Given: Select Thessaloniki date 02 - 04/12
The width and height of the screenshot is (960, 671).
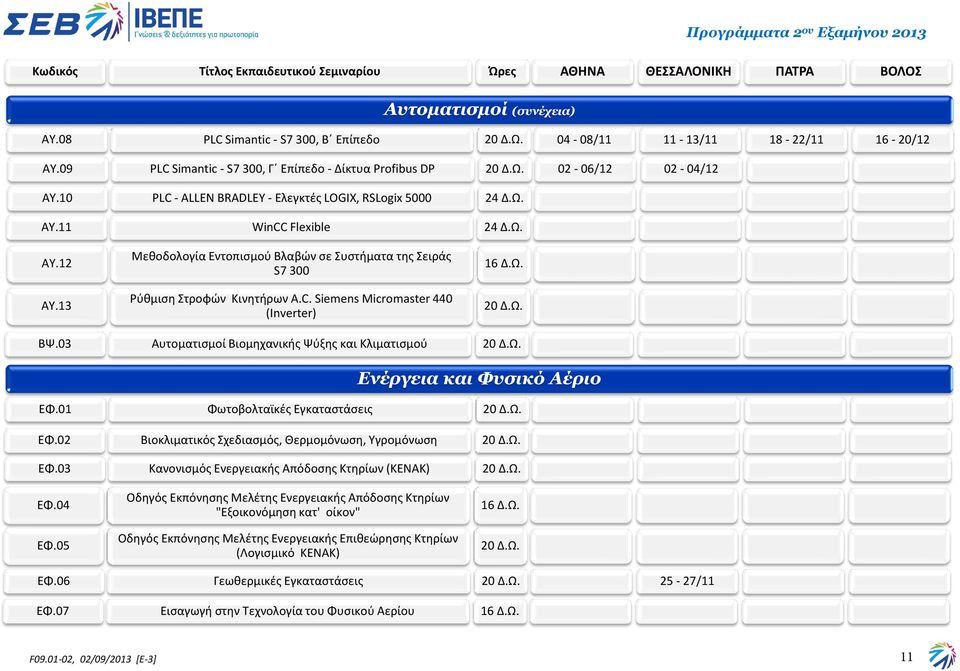Looking at the screenshot, I should pos(691,169).
